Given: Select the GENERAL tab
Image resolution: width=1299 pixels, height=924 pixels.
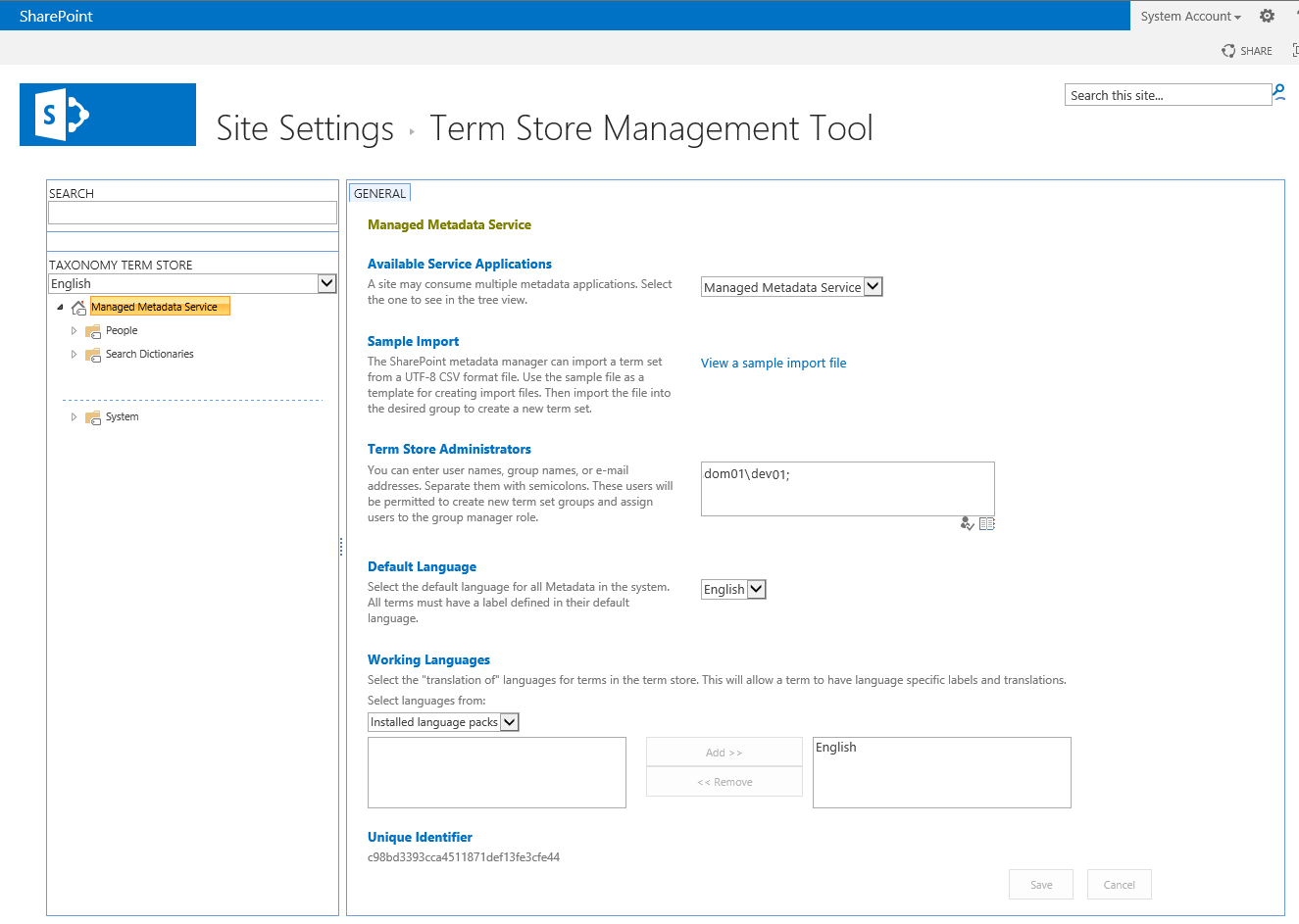Looking at the screenshot, I should click(379, 193).
